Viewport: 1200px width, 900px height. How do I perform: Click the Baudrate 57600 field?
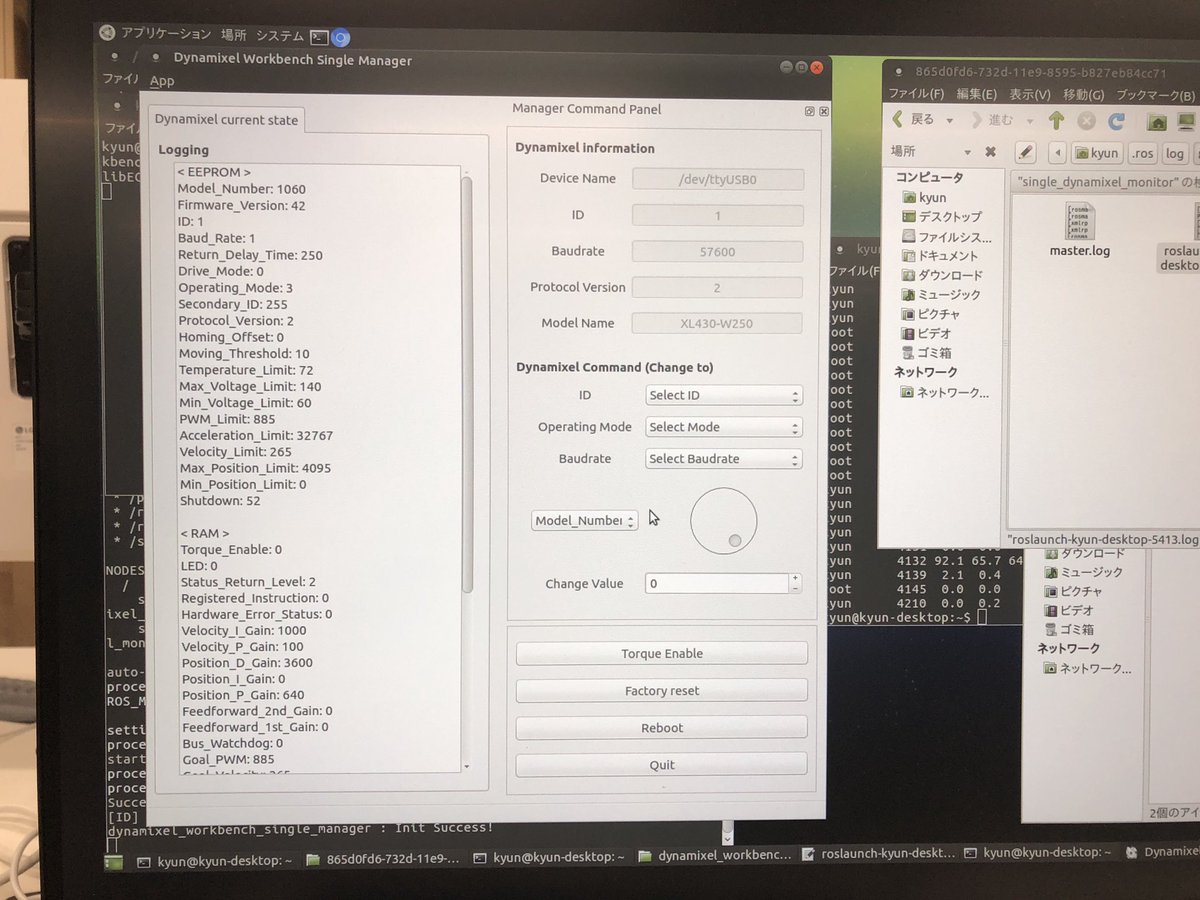coord(718,251)
